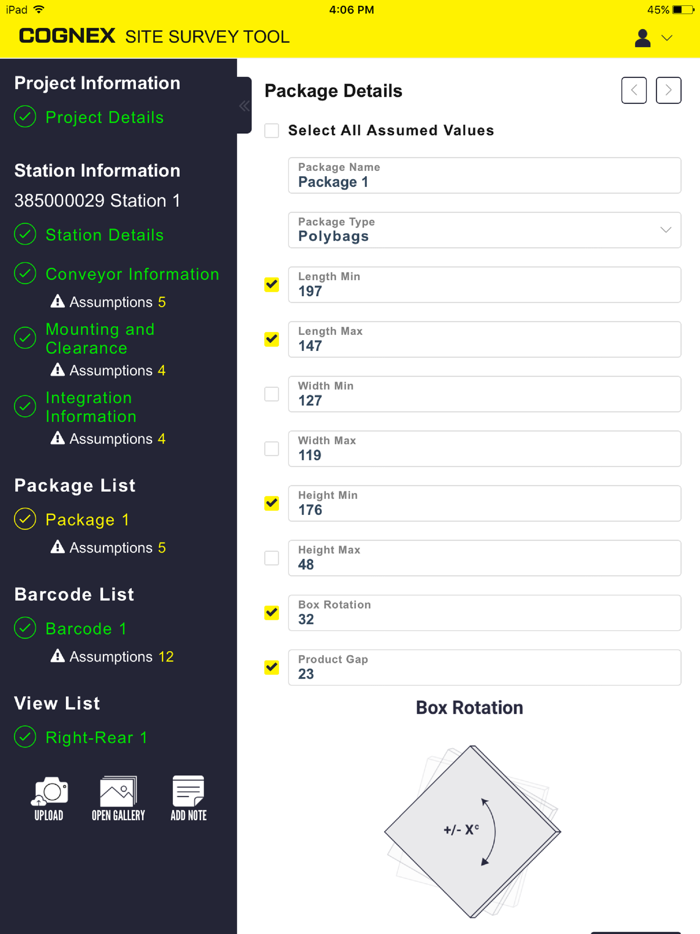700x934 pixels.
Task: Enable the Width Max assumed checkbox
Action: click(272, 449)
